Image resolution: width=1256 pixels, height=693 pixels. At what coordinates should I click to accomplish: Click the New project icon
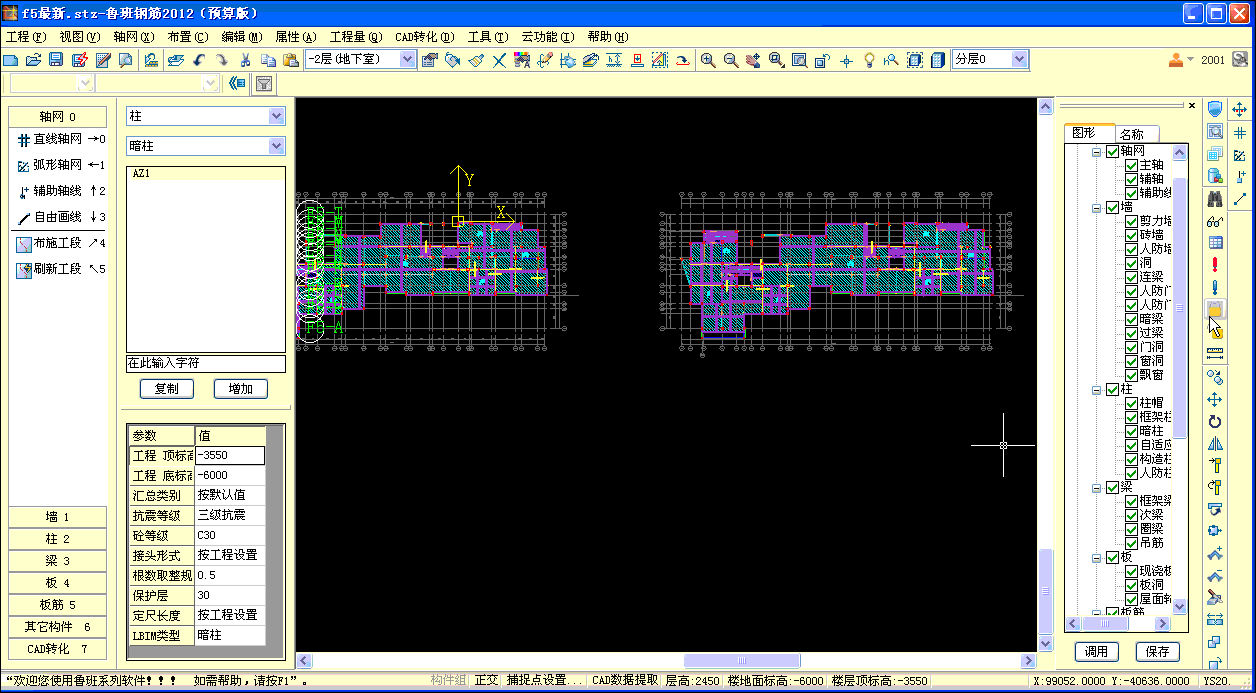pyautogui.click(x=12, y=60)
